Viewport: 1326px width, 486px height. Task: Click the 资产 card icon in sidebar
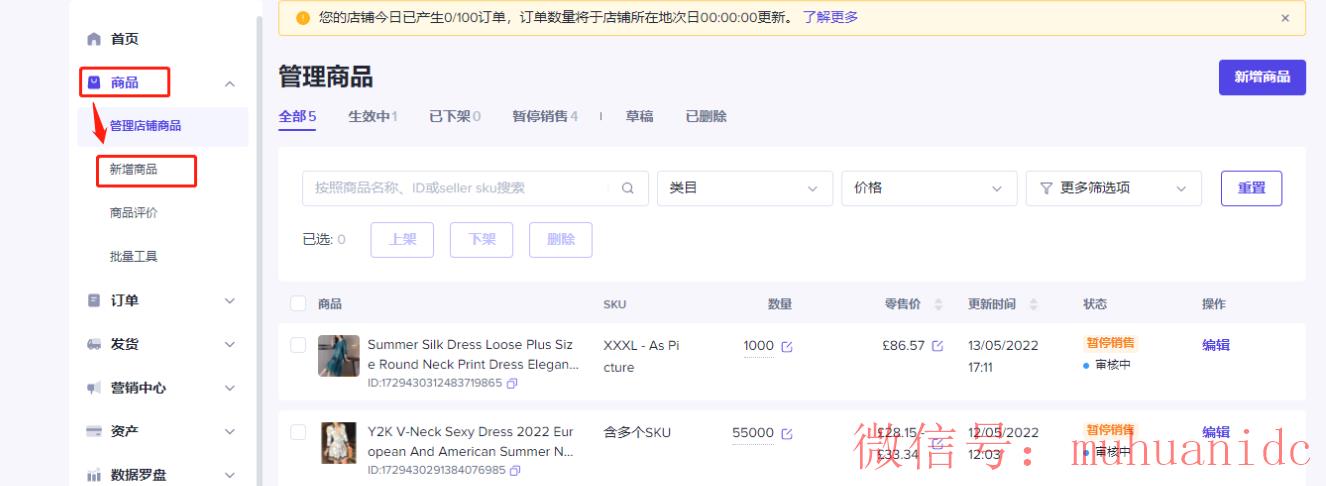click(94, 431)
